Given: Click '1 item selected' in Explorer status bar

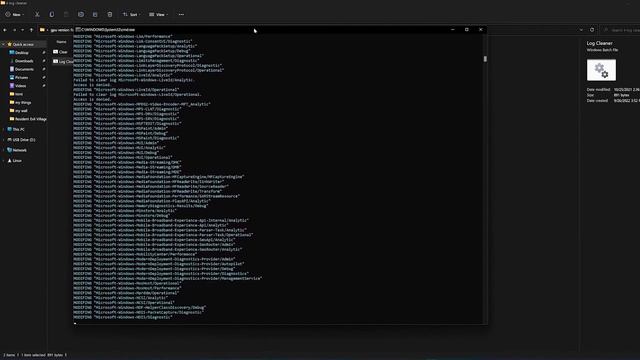Looking at the screenshot, I should pyautogui.click(x=33, y=355).
